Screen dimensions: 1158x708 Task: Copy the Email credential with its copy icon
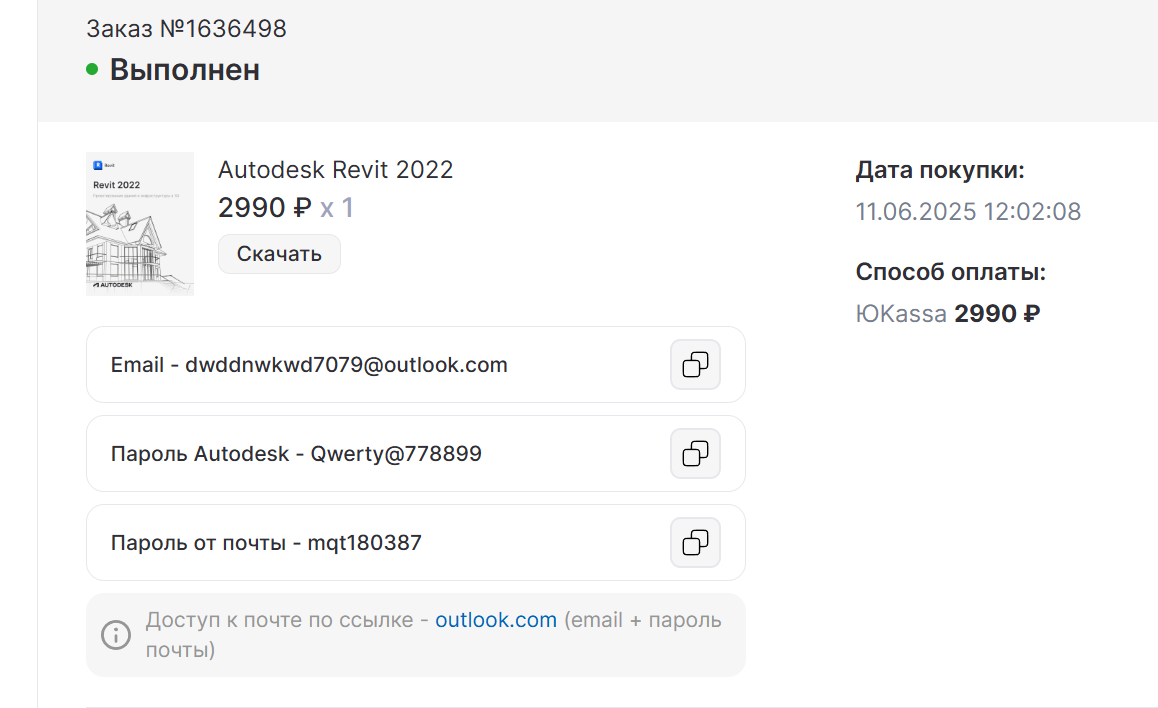[x=695, y=365]
